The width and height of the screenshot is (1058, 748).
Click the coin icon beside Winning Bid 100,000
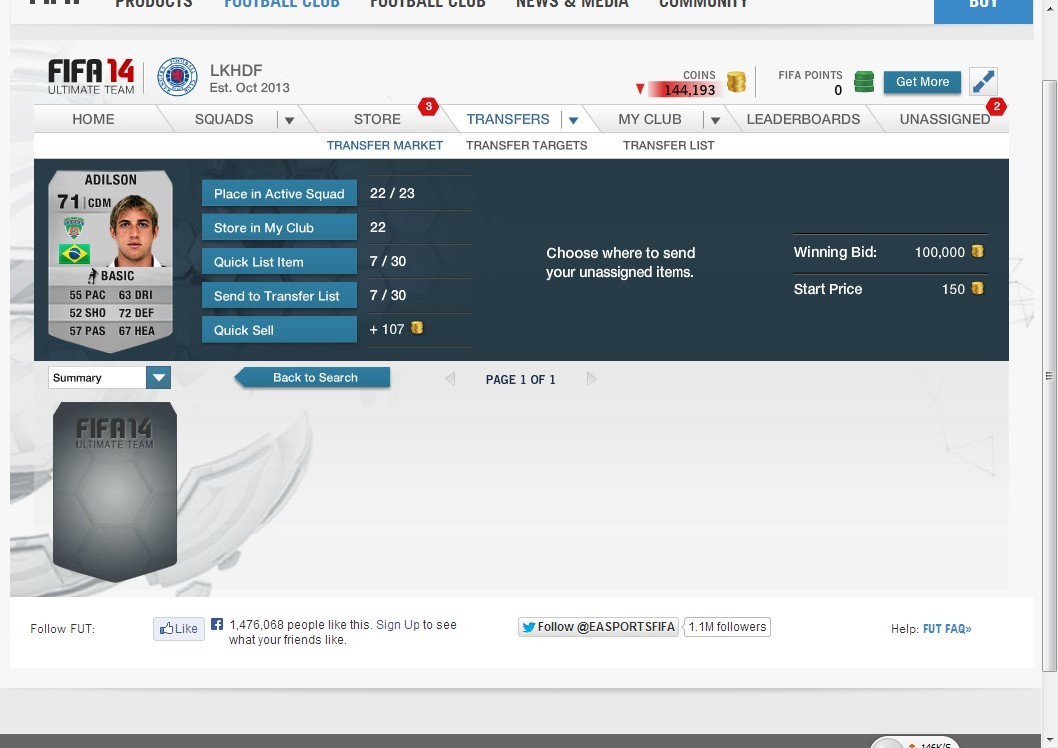(977, 252)
